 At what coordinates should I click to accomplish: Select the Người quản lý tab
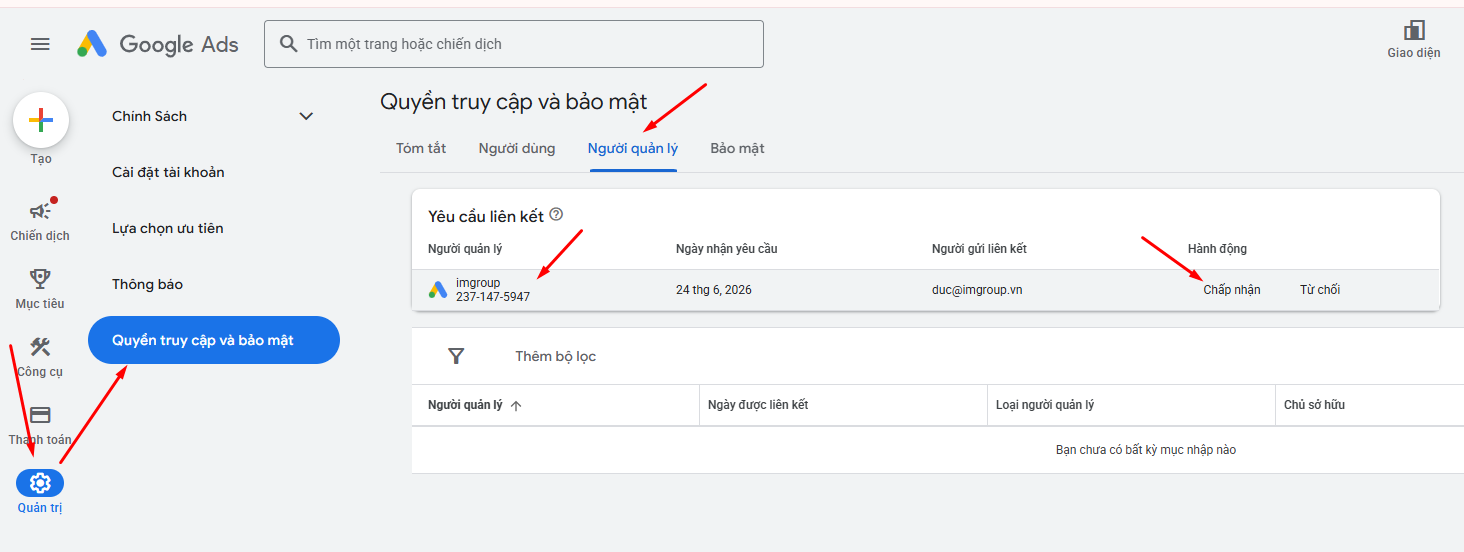pos(633,148)
